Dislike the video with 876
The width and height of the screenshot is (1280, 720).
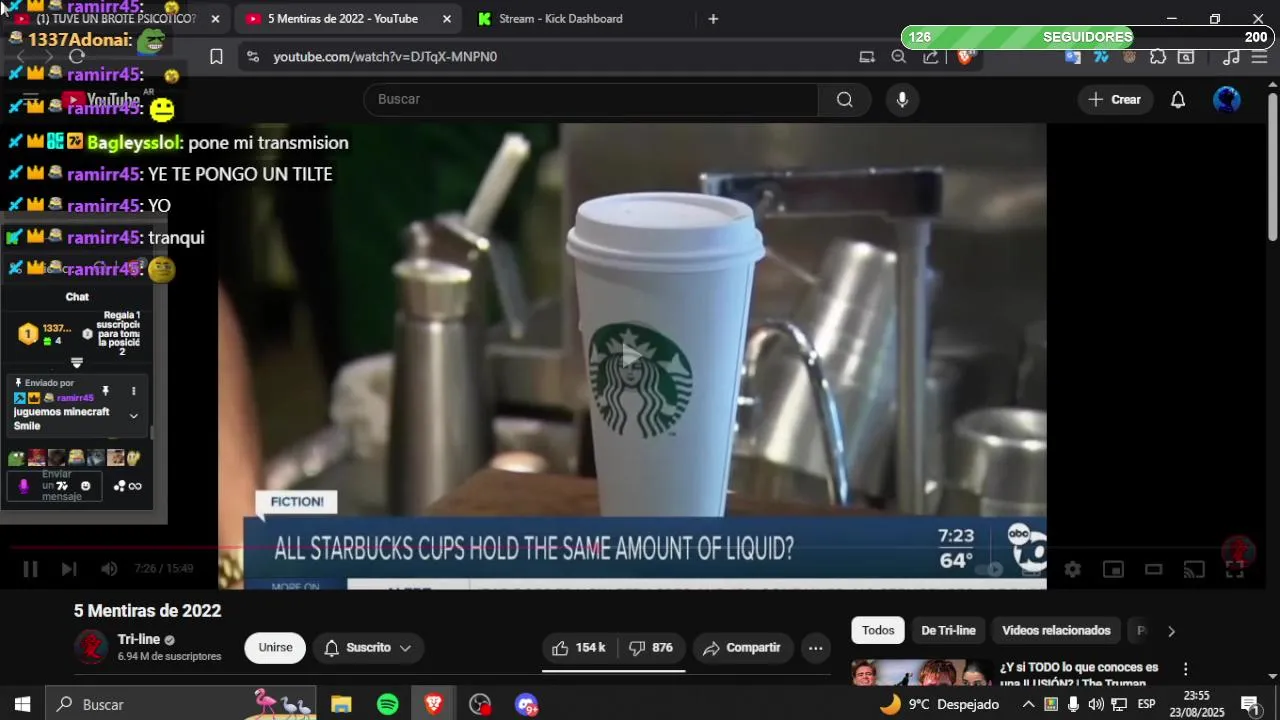click(651, 648)
